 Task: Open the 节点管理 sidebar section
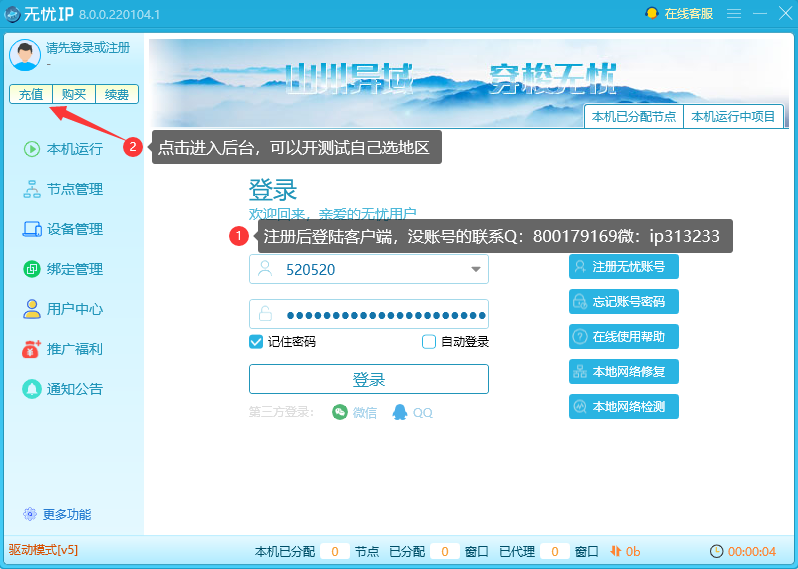click(63, 189)
